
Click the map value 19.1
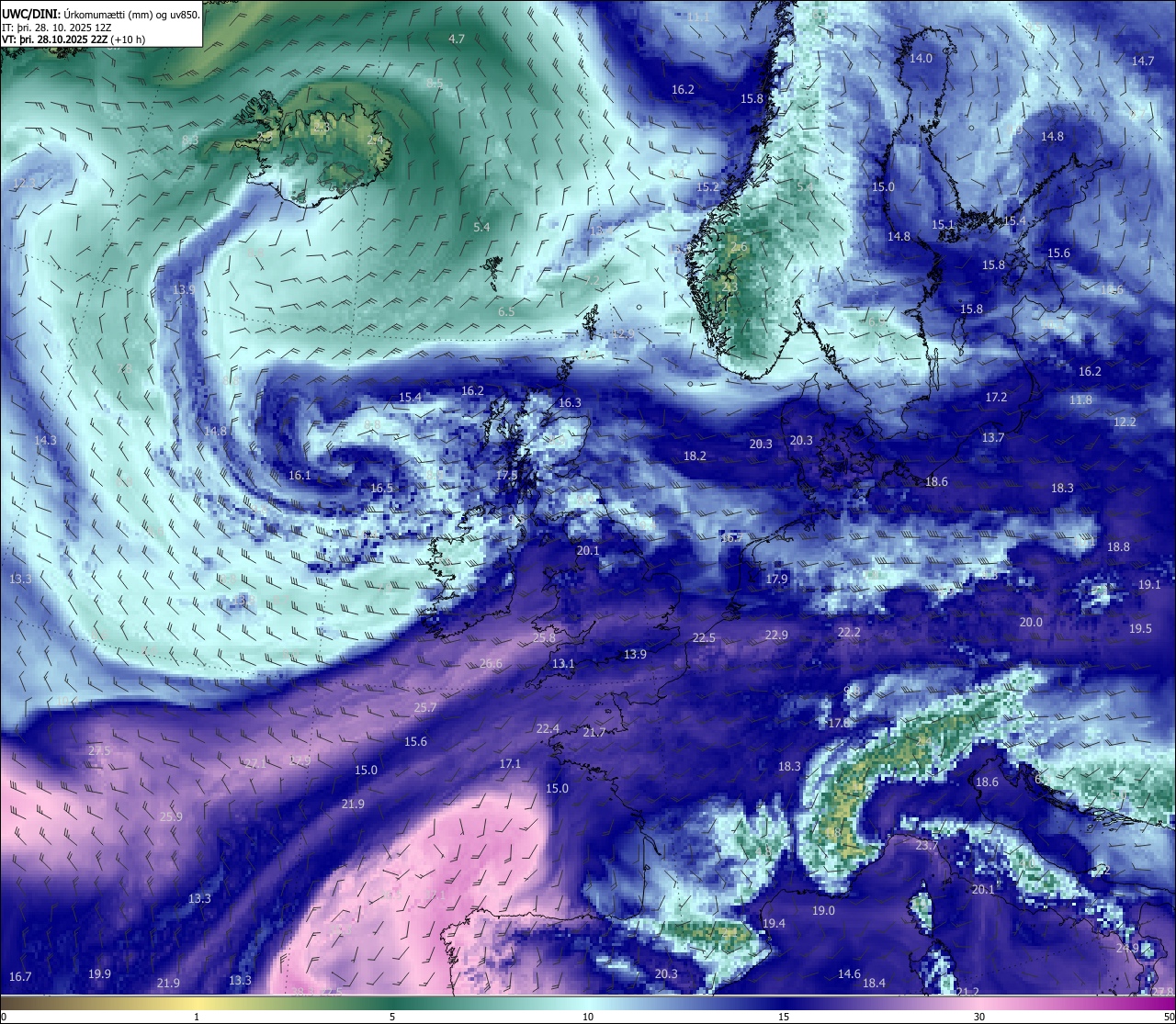tap(1149, 584)
